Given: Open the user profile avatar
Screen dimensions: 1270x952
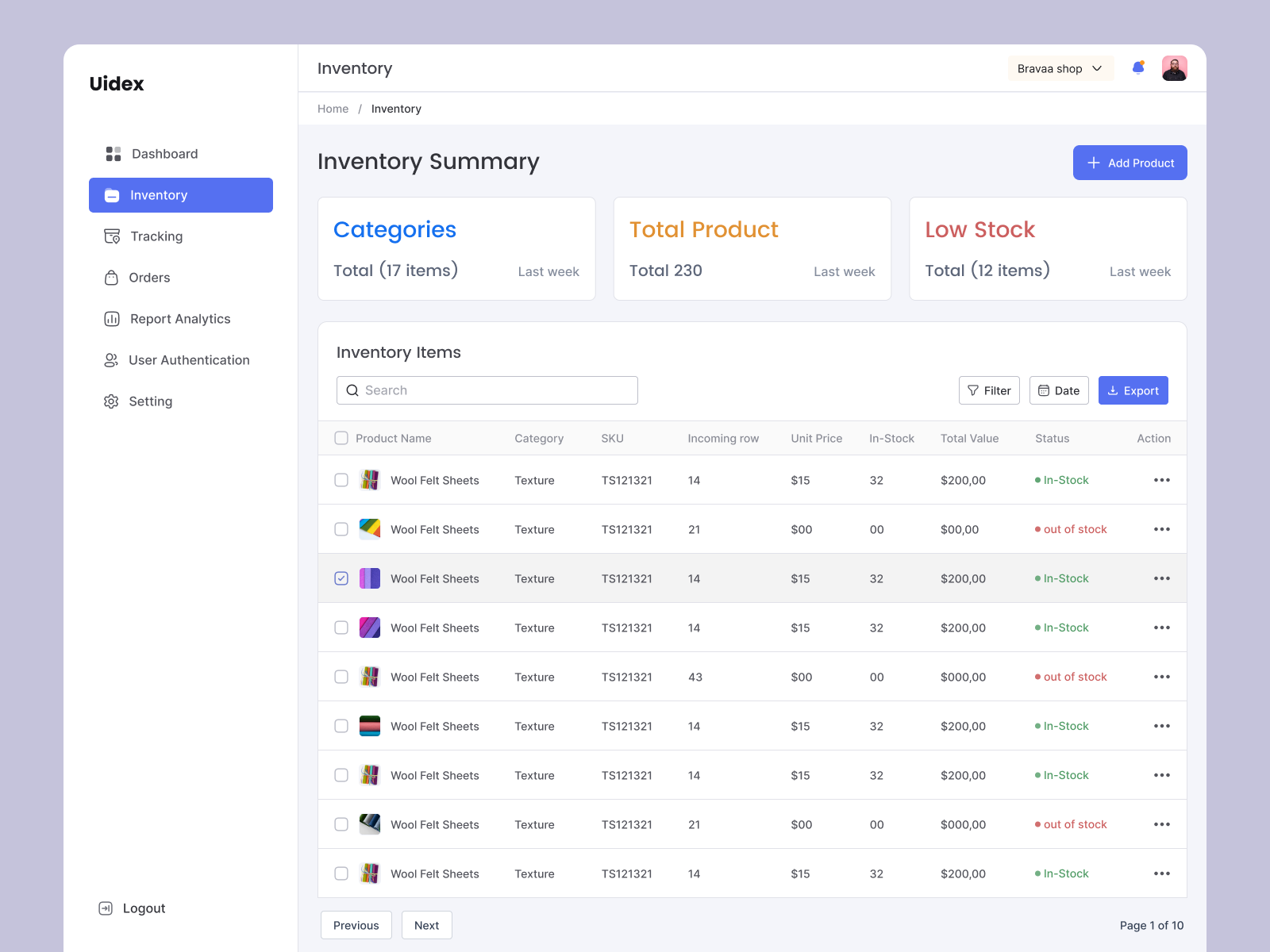Looking at the screenshot, I should click(1175, 68).
